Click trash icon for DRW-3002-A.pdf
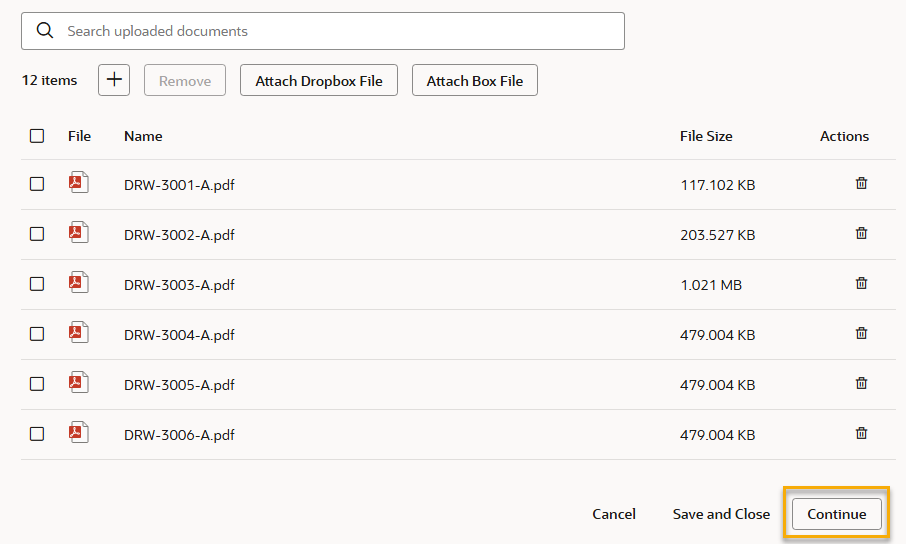This screenshot has height=544, width=906. click(861, 234)
